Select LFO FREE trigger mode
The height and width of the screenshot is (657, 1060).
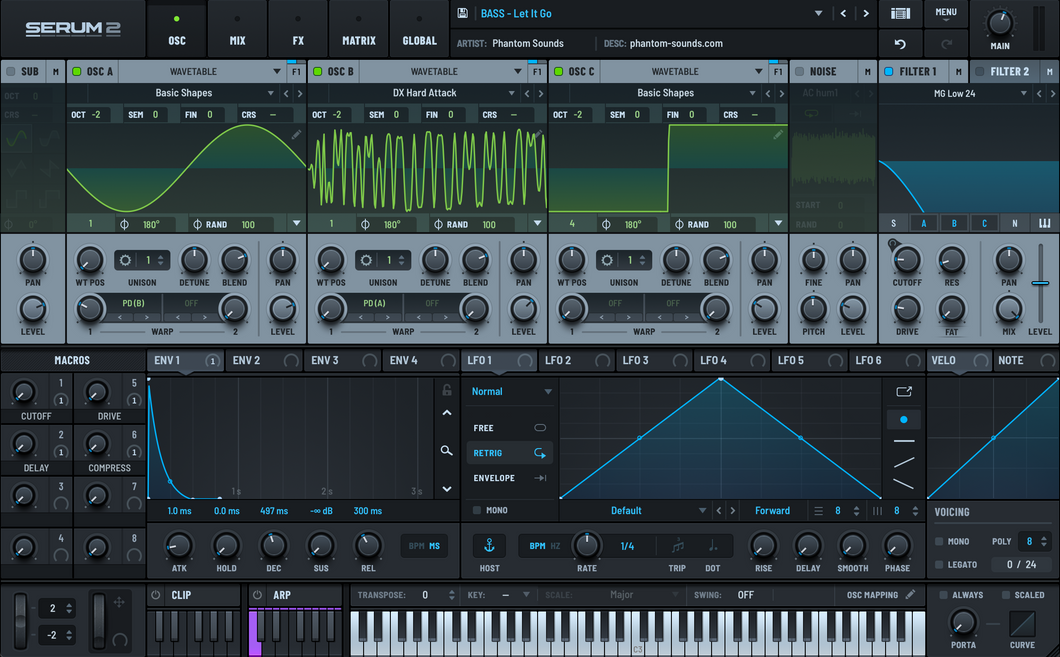(510, 428)
